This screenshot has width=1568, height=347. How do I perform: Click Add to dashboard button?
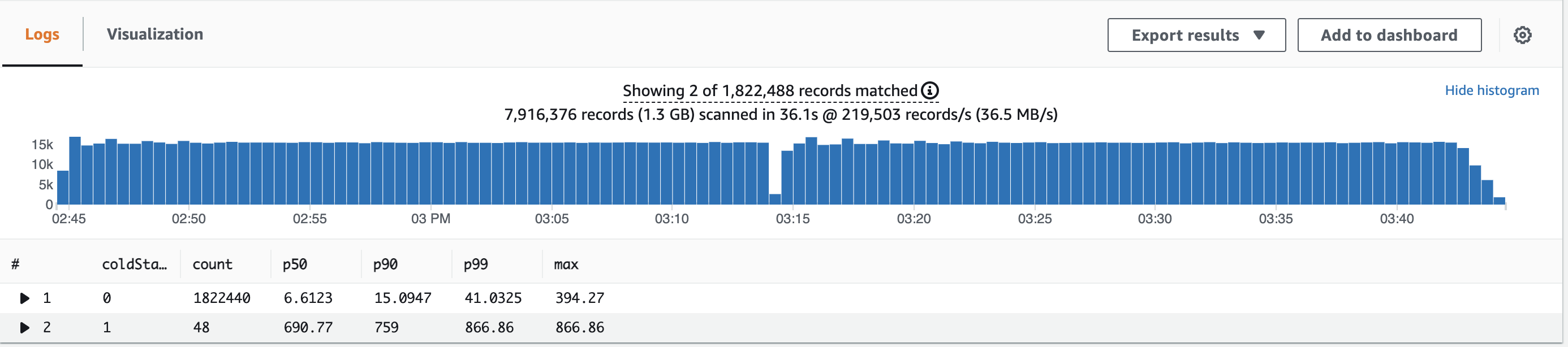click(1389, 35)
